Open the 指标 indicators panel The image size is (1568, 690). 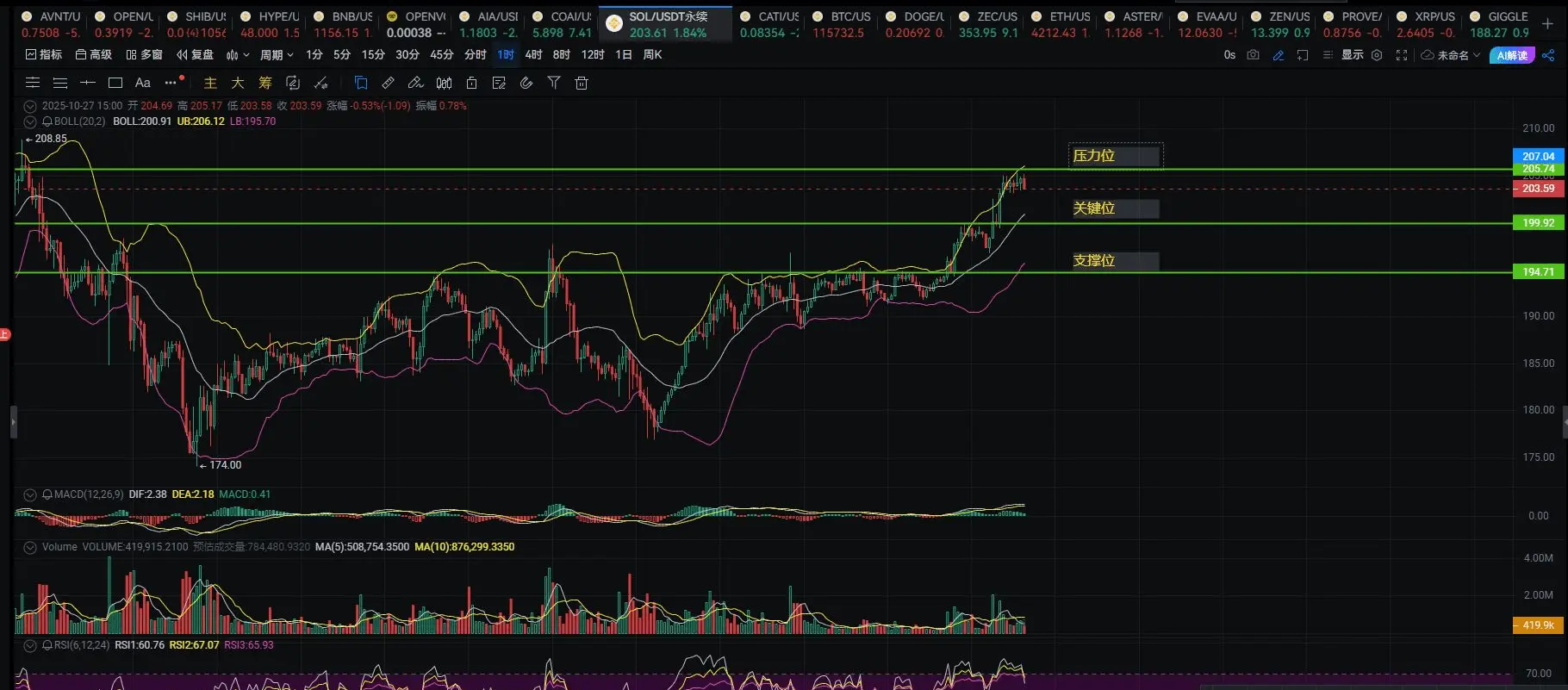click(x=44, y=54)
